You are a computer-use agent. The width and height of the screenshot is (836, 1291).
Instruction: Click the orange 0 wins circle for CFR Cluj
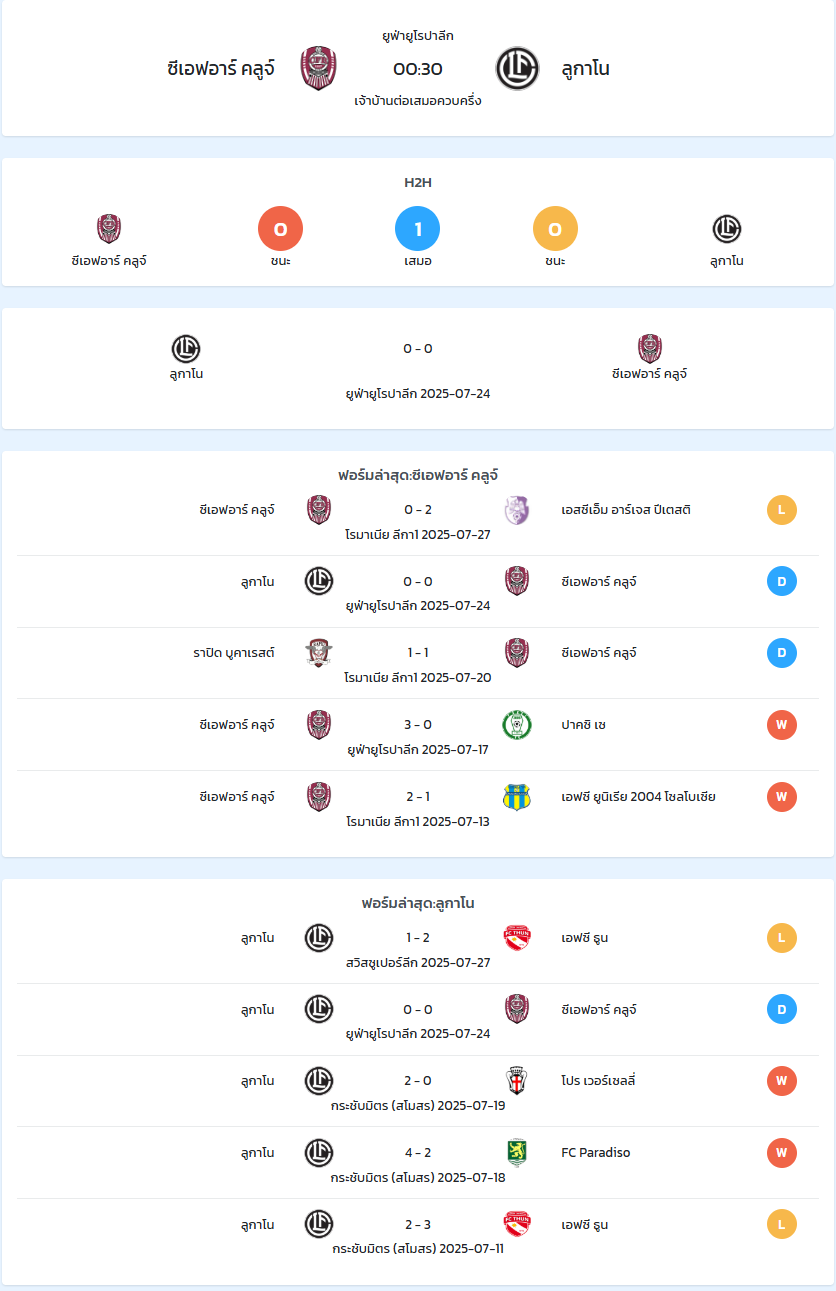(280, 229)
